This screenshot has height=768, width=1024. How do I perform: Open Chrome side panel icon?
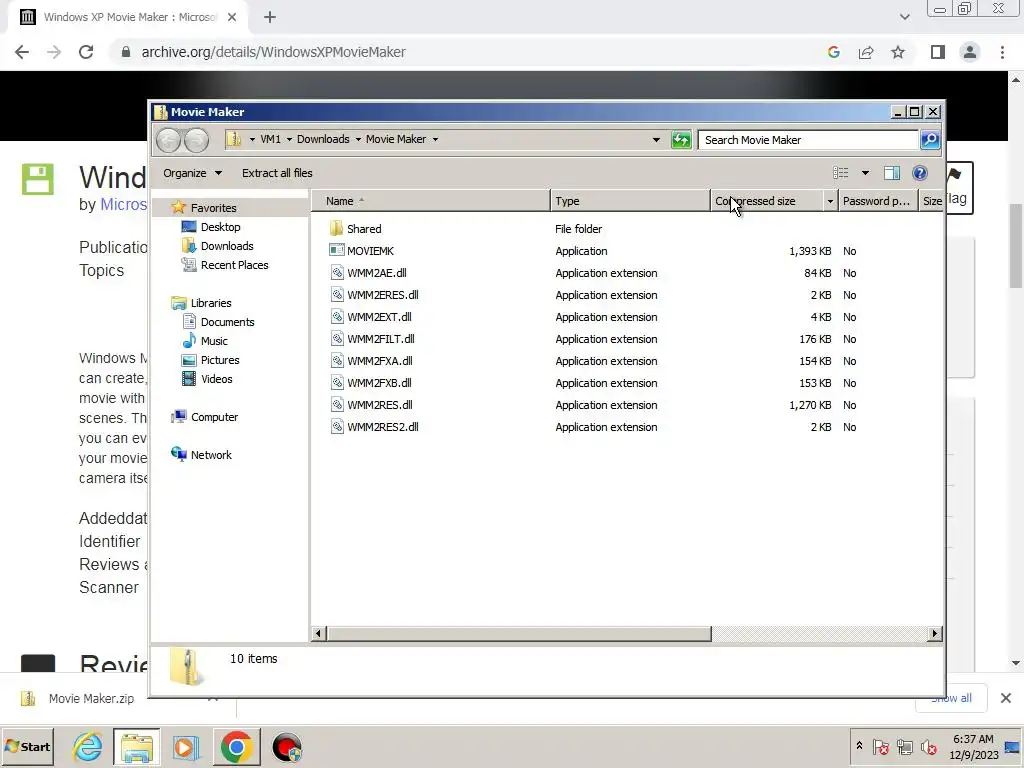(x=938, y=52)
